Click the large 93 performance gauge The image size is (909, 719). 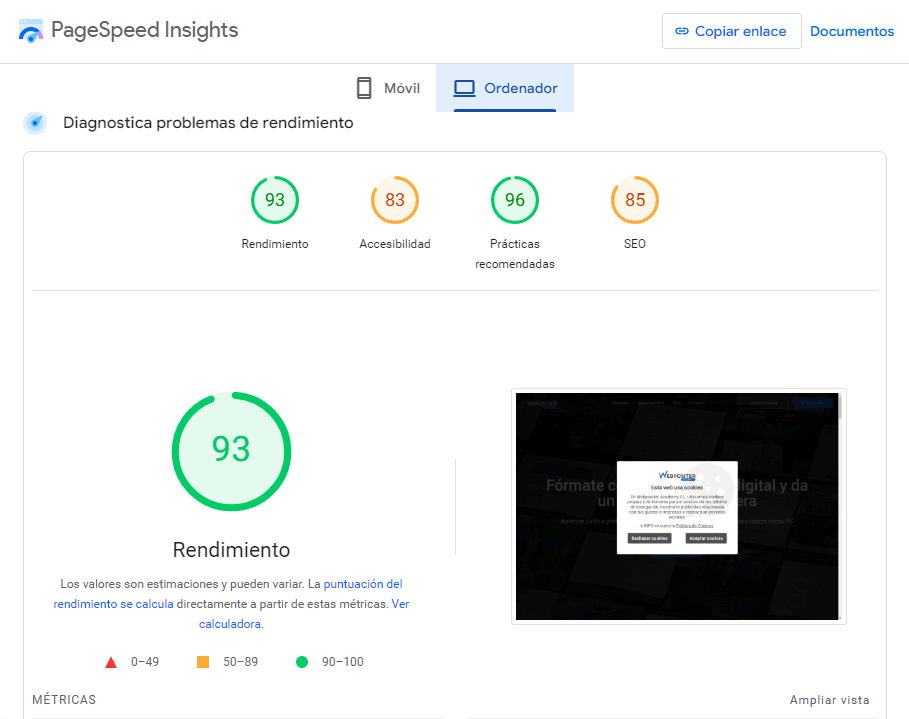[231, 451]
